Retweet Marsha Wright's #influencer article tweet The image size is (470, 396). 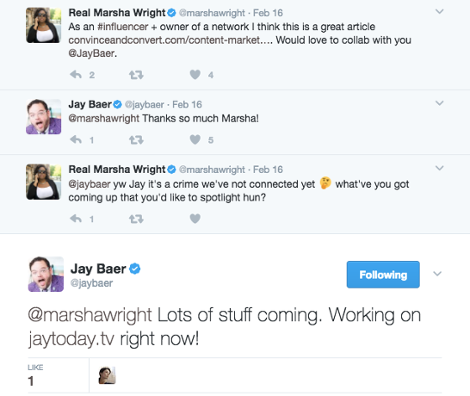pyautogui.click(x=136, y=75)
